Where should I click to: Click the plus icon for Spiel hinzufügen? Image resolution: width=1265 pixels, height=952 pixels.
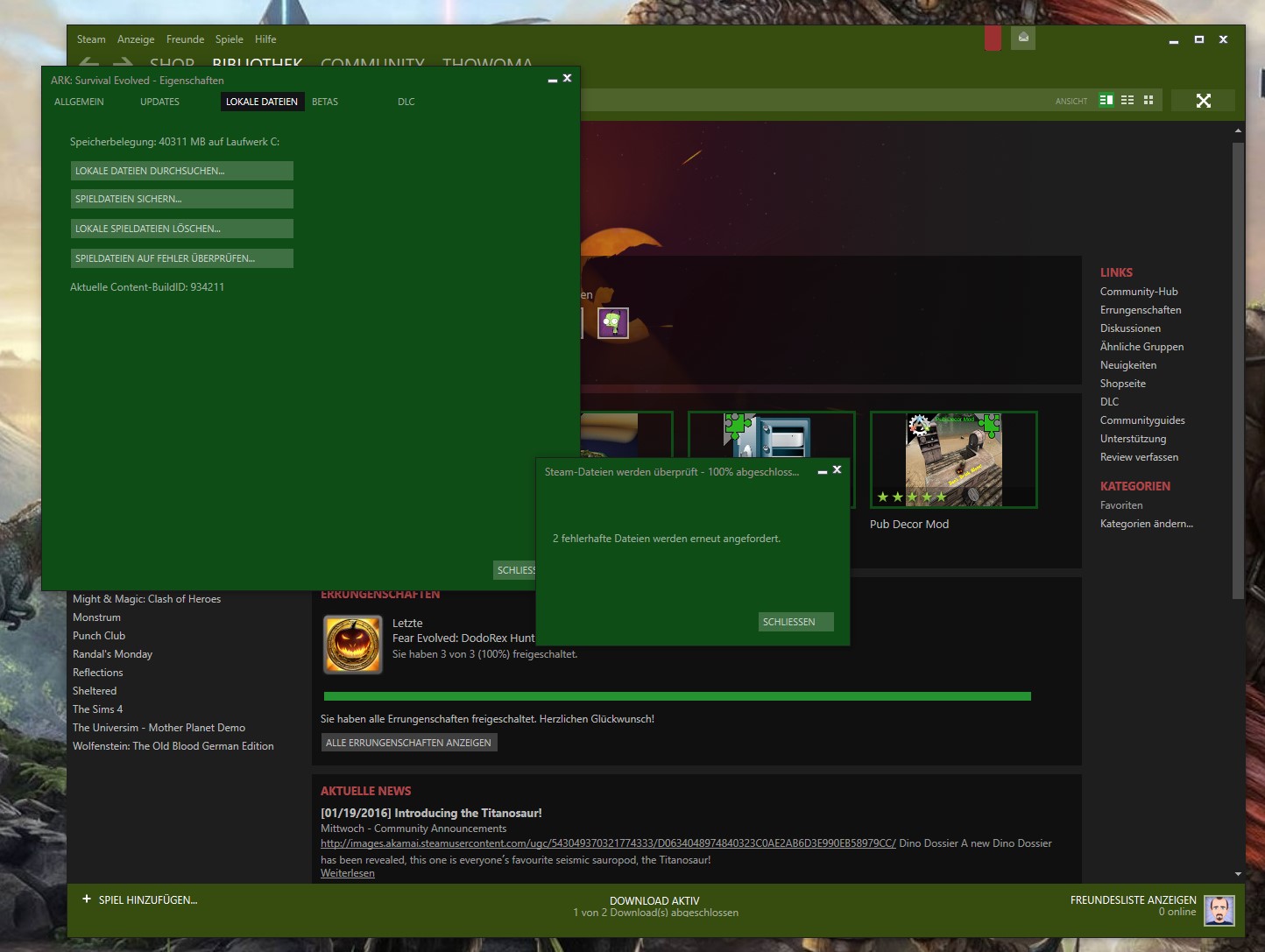pyautogui.click(x=87, y=899)
